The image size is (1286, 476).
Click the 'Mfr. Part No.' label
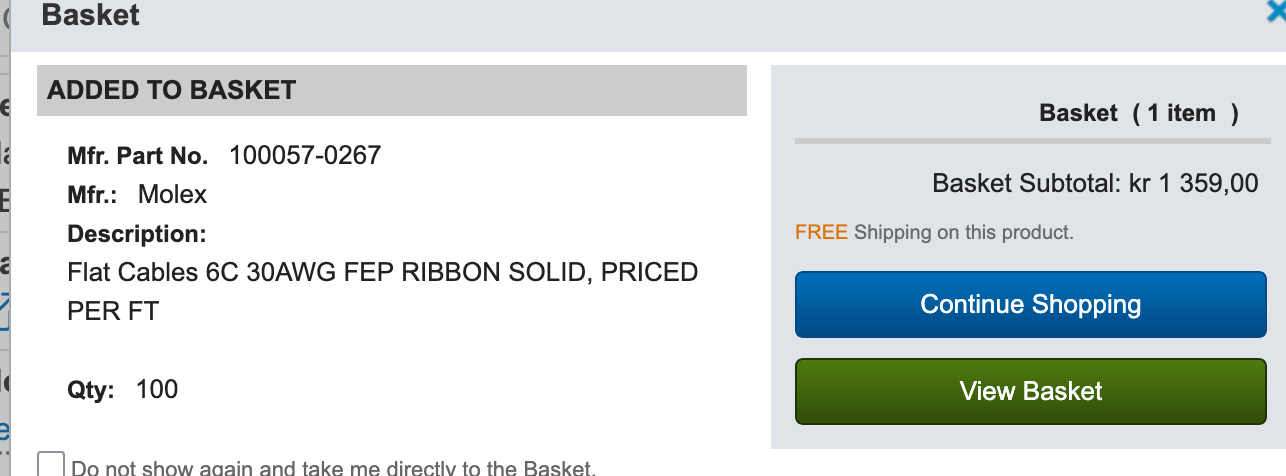(x=137, y=156)
